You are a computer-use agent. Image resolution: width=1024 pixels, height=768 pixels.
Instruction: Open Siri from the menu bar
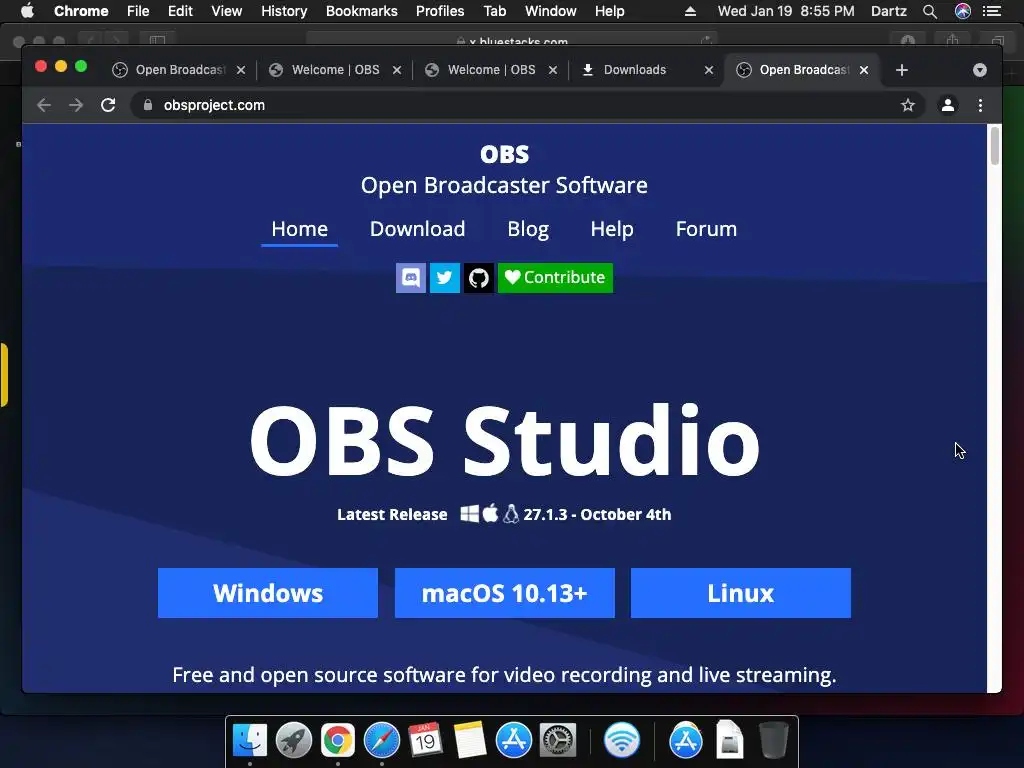coord(963,11)
